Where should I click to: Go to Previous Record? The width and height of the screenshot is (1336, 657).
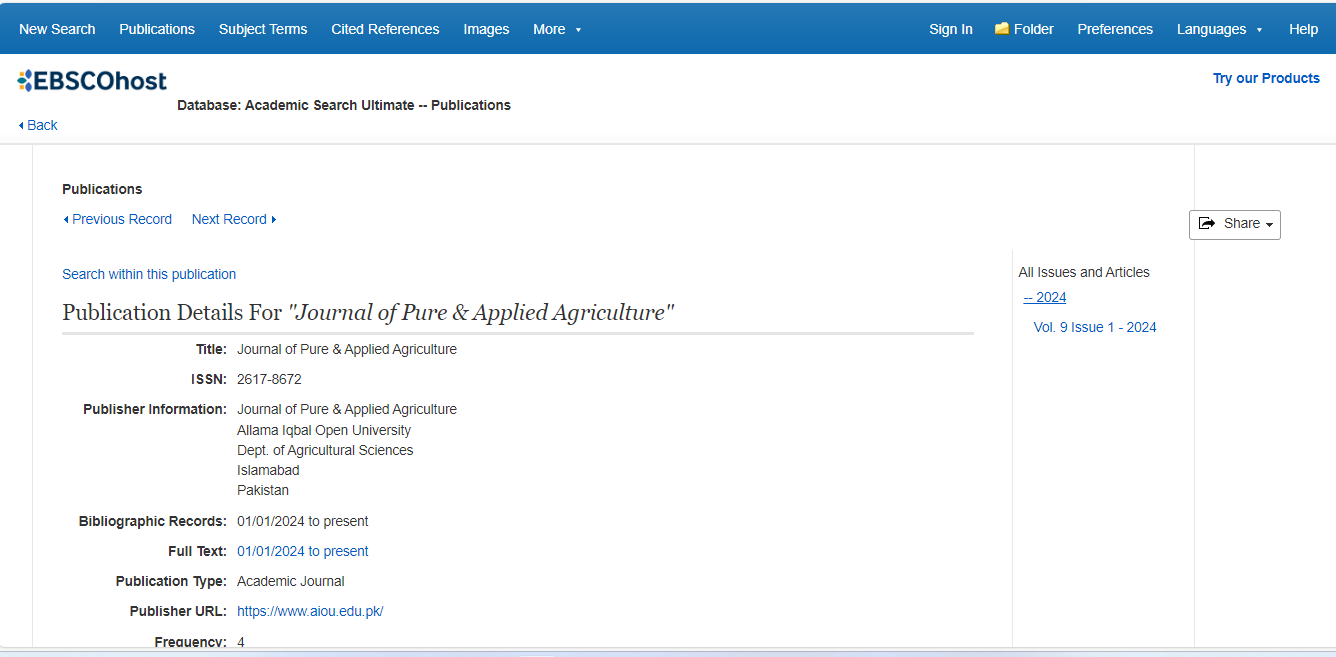click(117, 219)
